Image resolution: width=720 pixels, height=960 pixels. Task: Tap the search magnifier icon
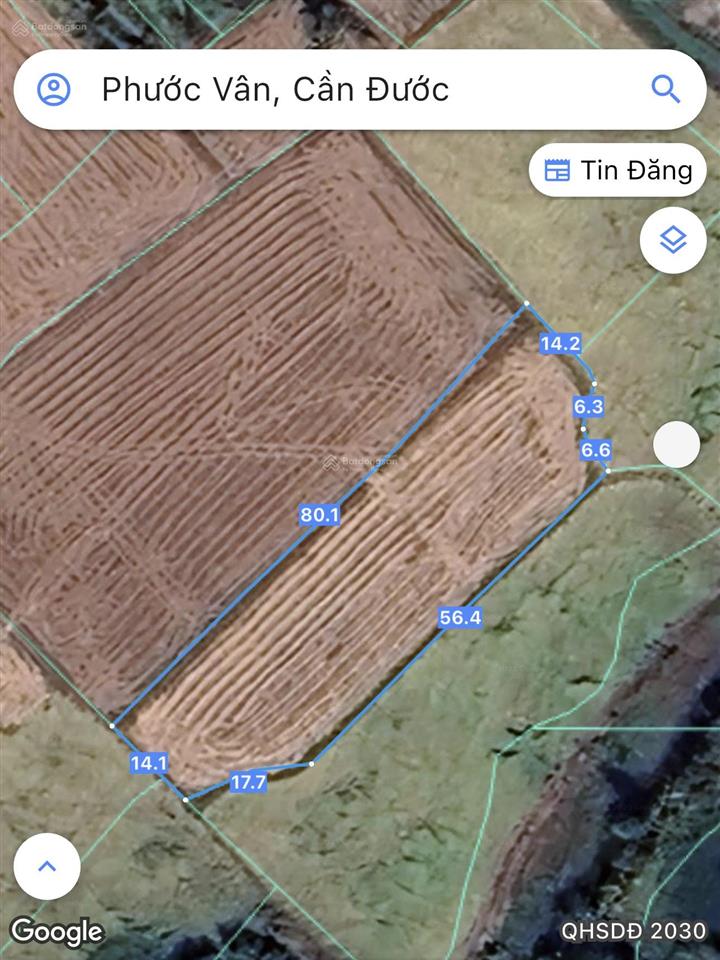pyautogui.click(x=666, y=89)
